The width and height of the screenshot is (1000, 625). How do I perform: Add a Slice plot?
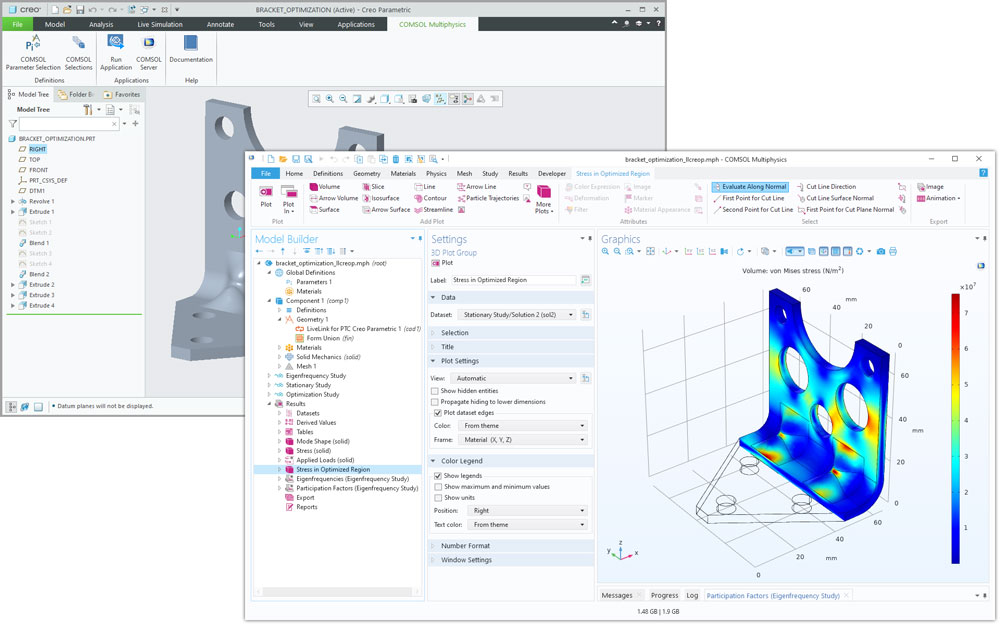coord(372,187)
